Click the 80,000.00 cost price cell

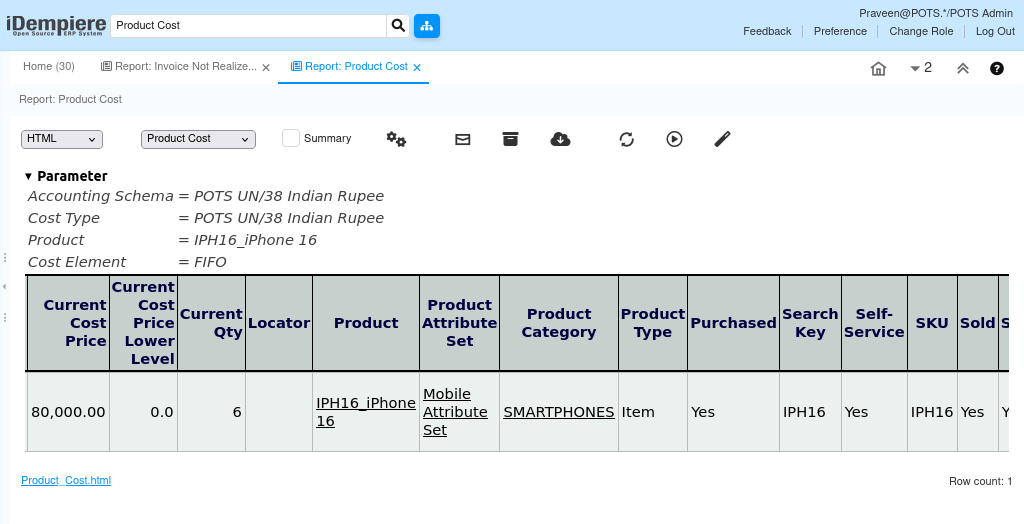point(68,412)
